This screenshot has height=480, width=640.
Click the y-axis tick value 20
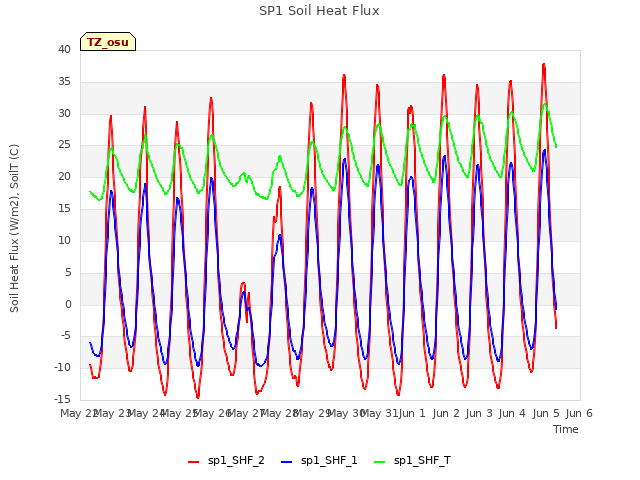64,176
